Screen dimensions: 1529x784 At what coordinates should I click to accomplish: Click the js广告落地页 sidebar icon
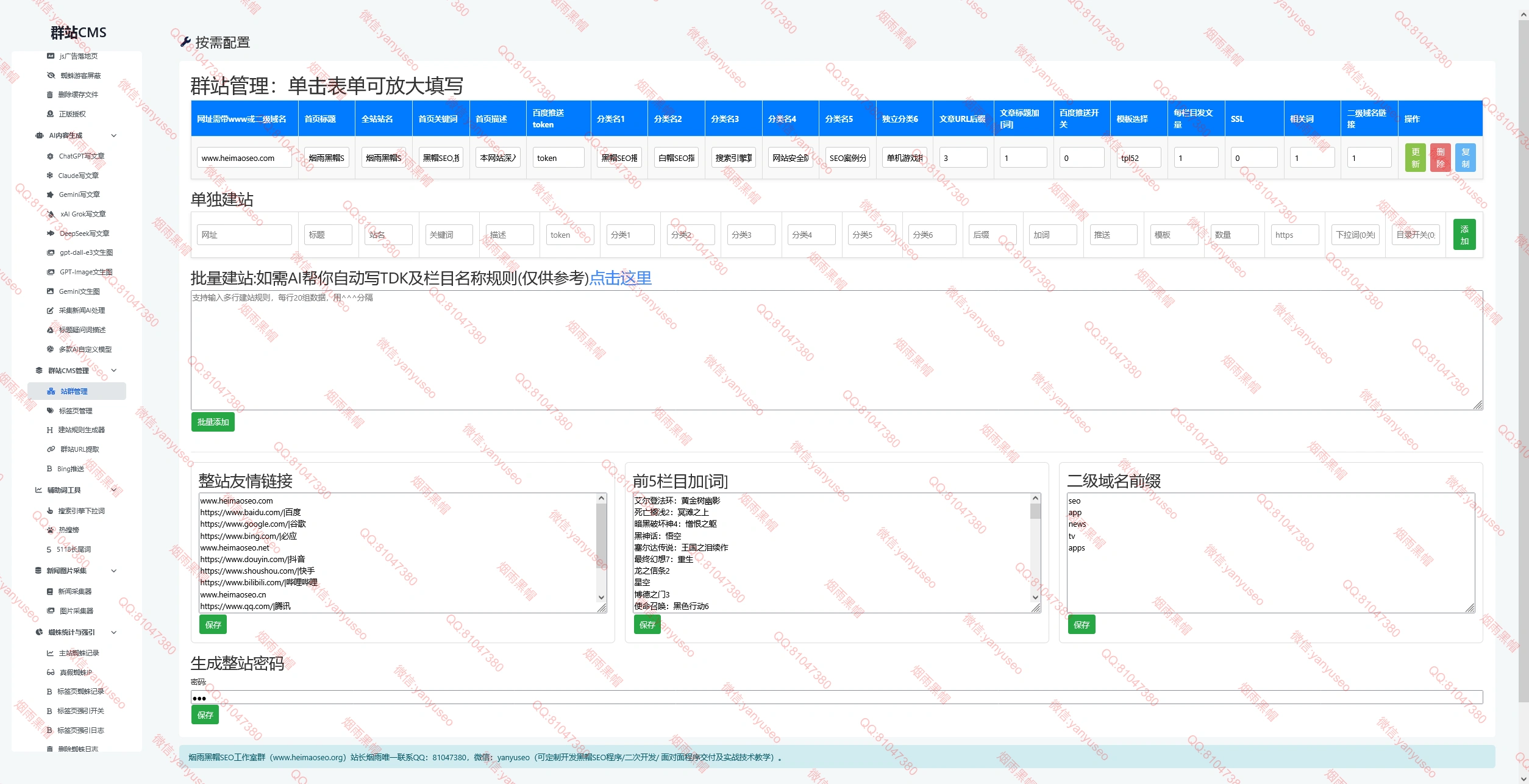pos(51,56)
